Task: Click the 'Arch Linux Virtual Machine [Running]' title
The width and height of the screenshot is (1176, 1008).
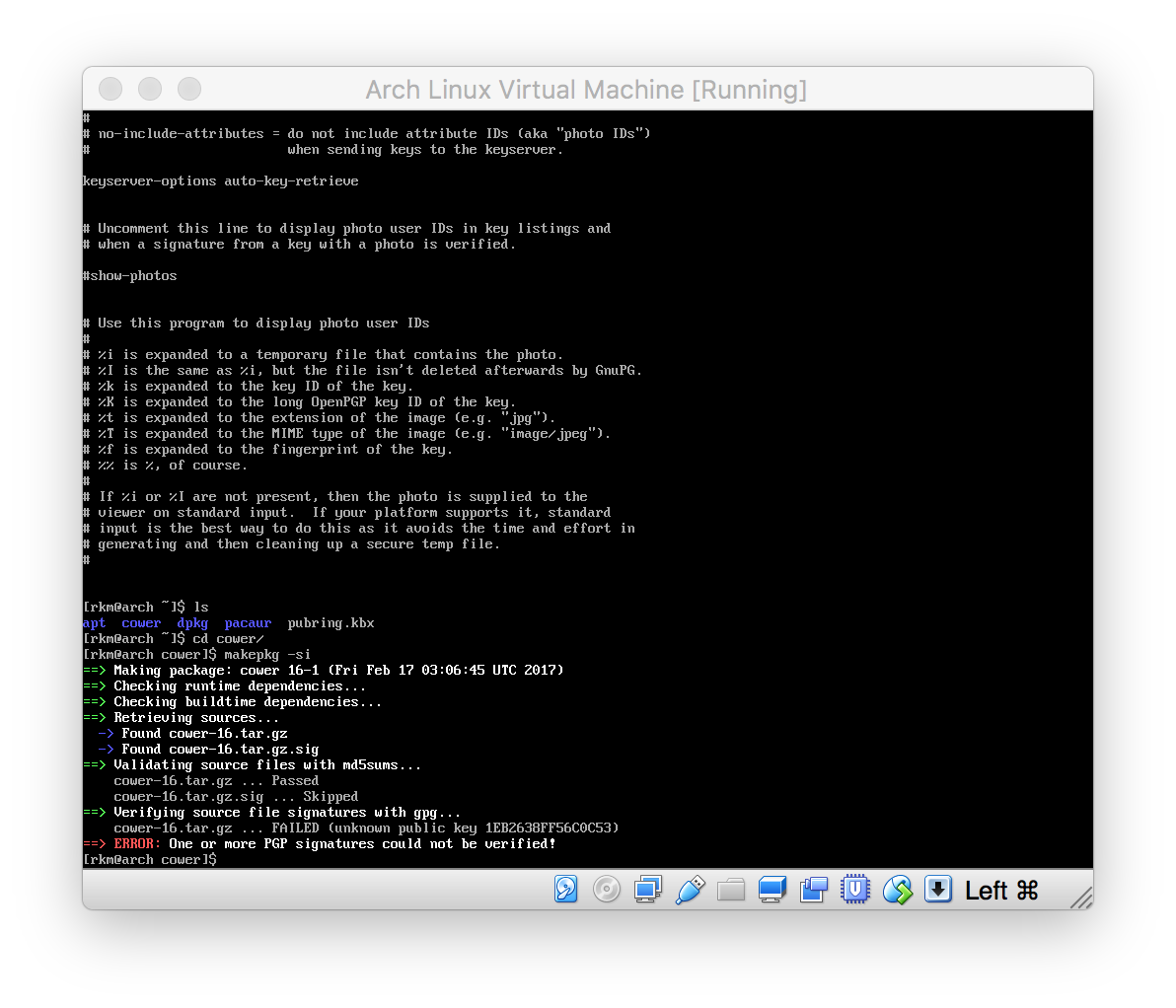Action: [586, 90]
